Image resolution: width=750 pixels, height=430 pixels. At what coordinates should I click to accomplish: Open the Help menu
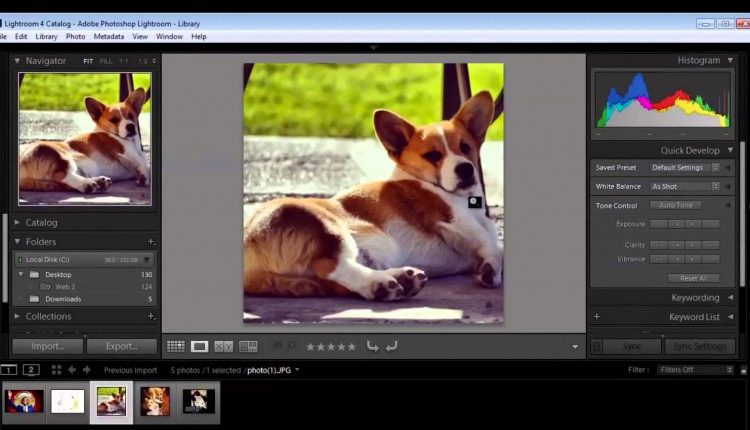199,36
